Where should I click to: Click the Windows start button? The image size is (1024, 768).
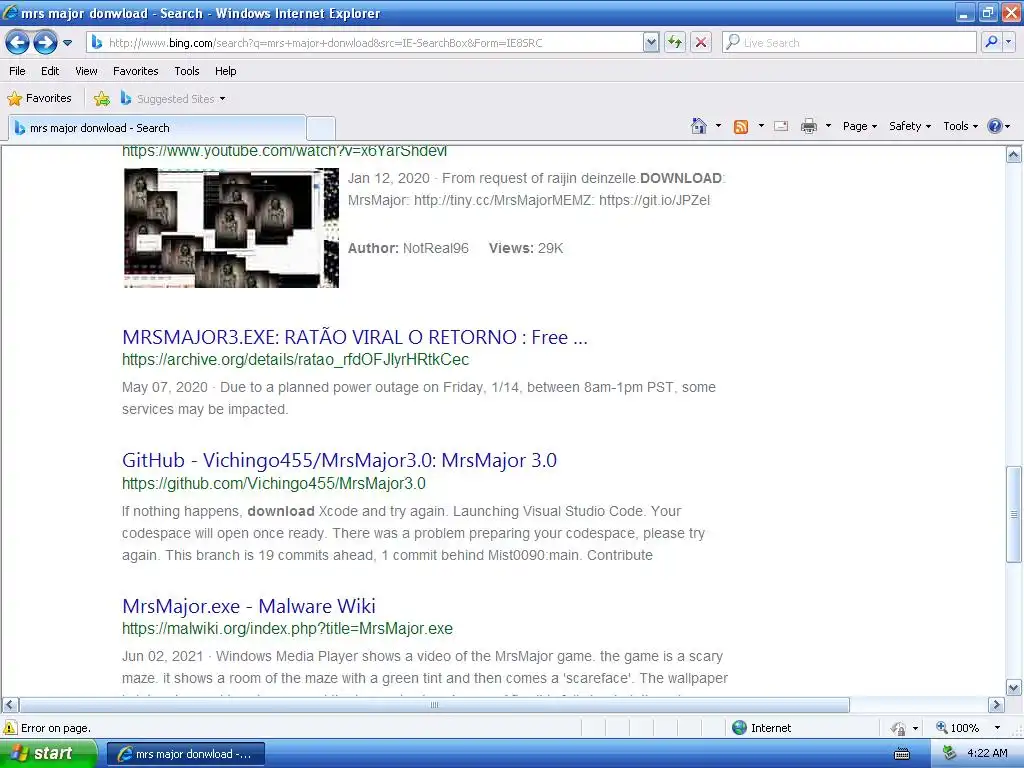[47, 754]
